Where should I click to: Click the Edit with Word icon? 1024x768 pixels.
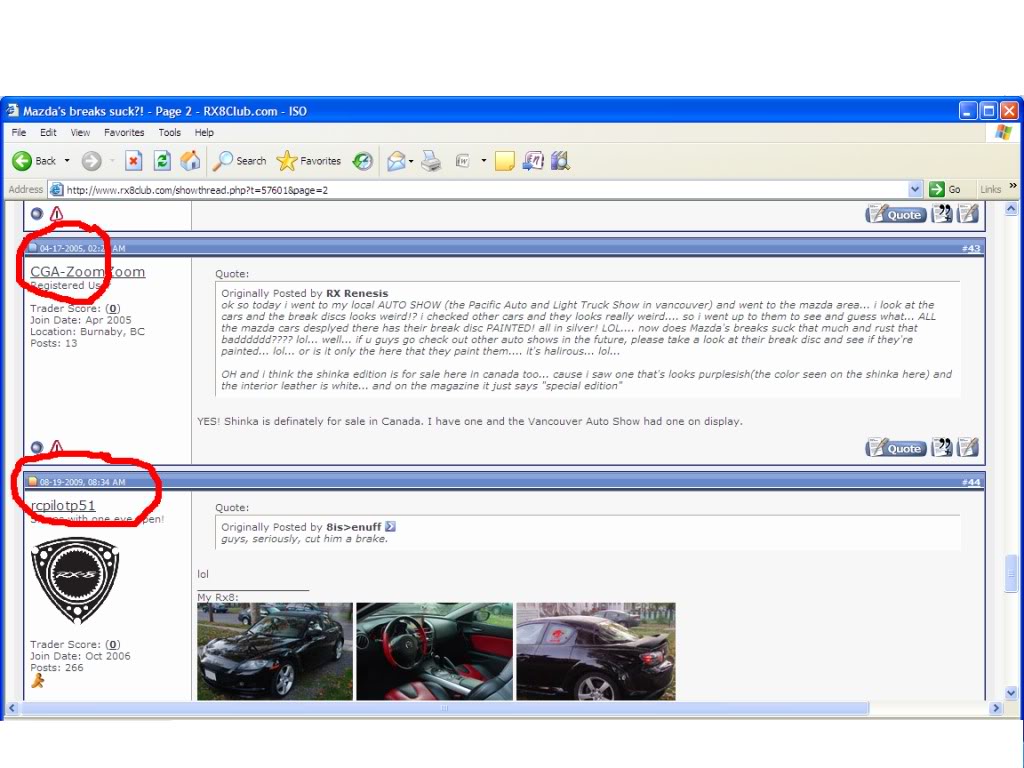click(463, 161)
